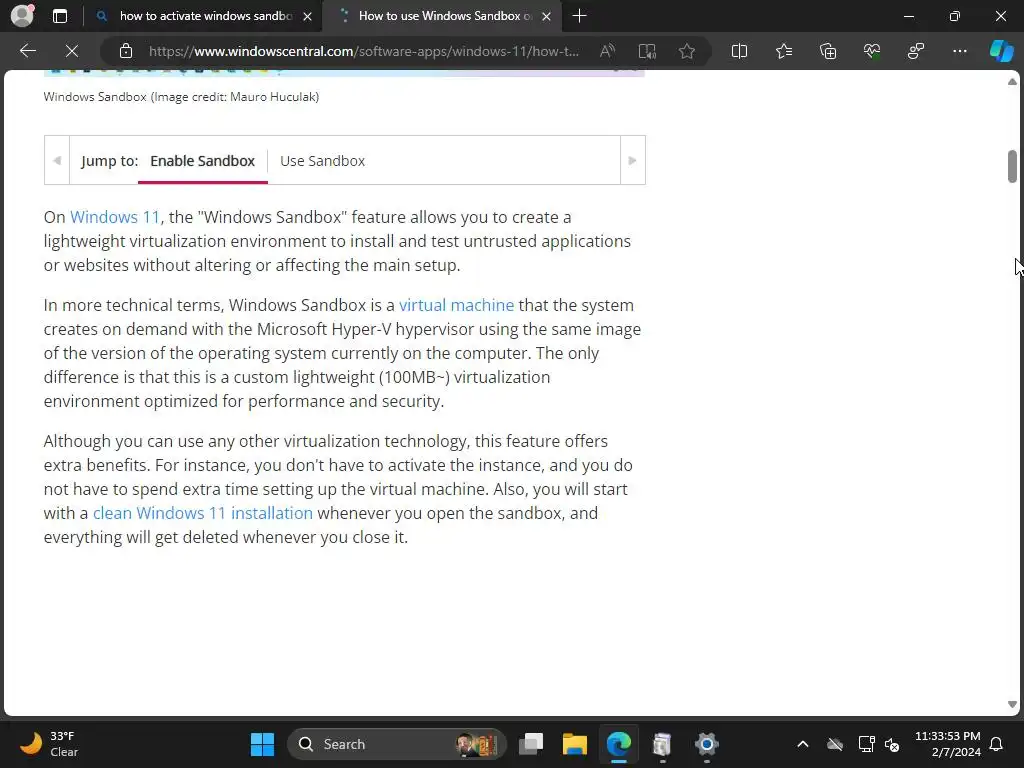Open the 'Windows 11' link
This screenshot has height=768, width=1024.
coord(114,217)
